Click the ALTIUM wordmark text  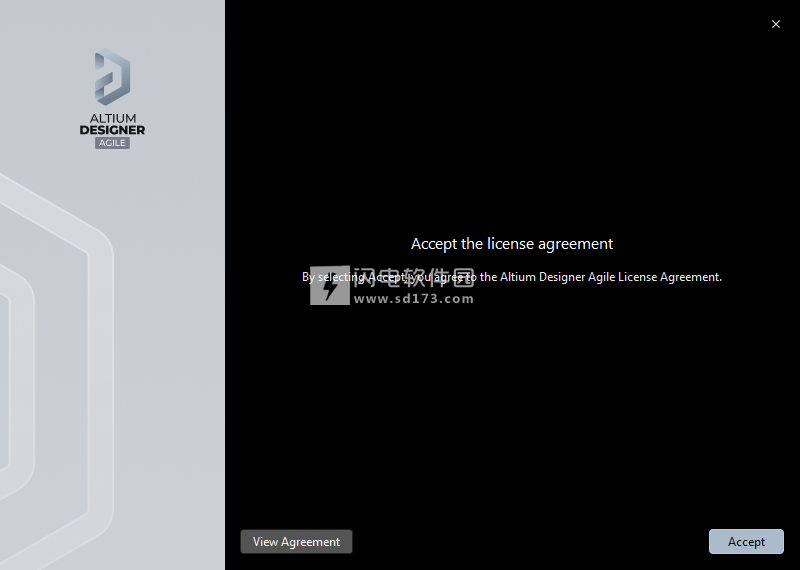(112, 118)
